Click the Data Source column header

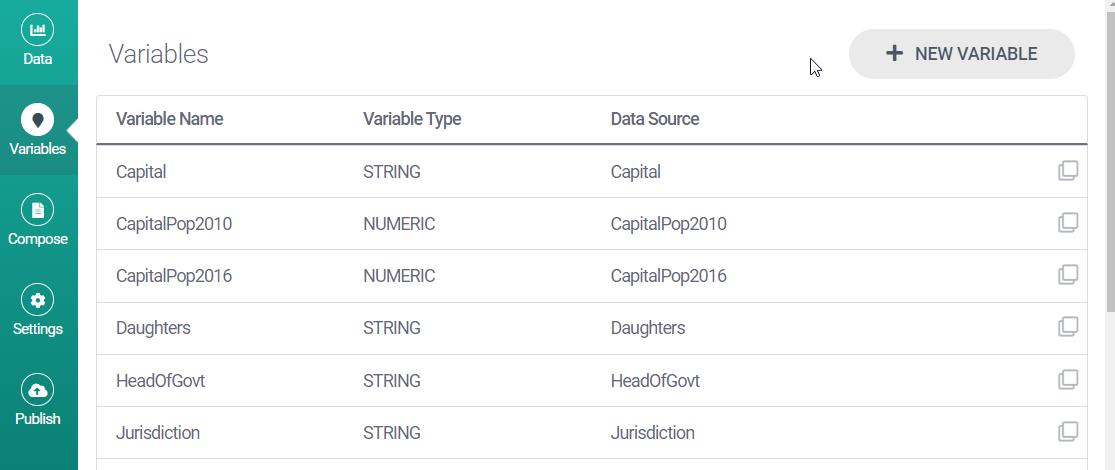pos(655,119)
